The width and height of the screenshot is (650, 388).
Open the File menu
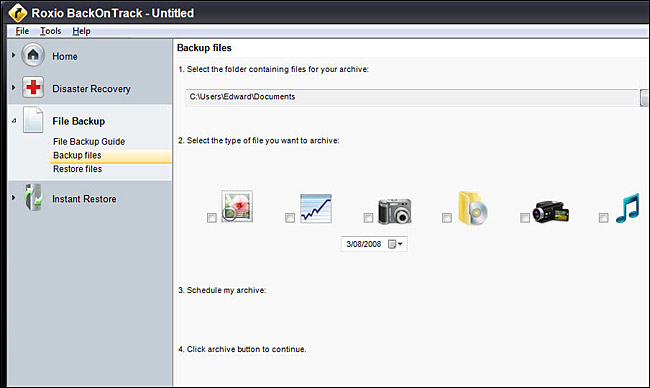pos(22,31)
